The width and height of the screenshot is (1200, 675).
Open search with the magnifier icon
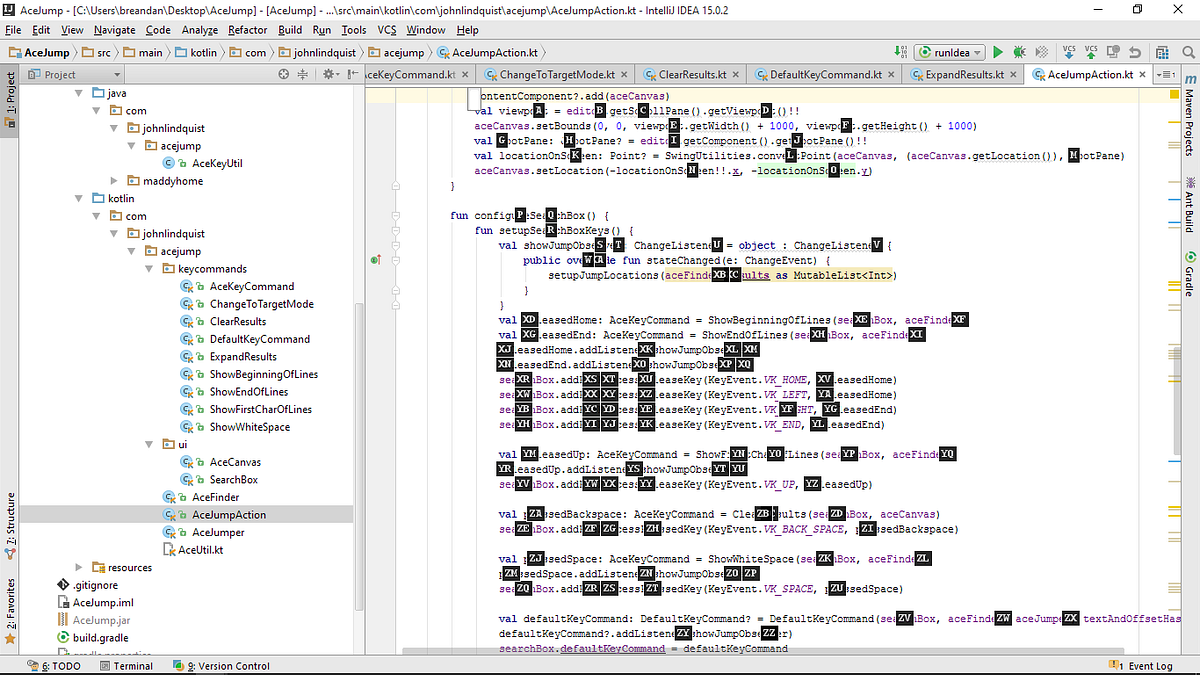click(1188, 52)
